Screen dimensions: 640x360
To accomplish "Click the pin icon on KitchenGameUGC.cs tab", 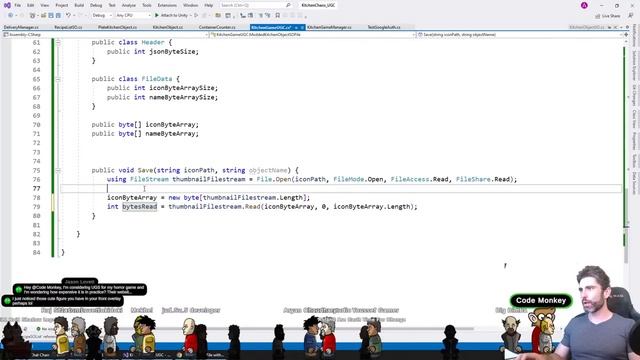I will tap(296, 27).
